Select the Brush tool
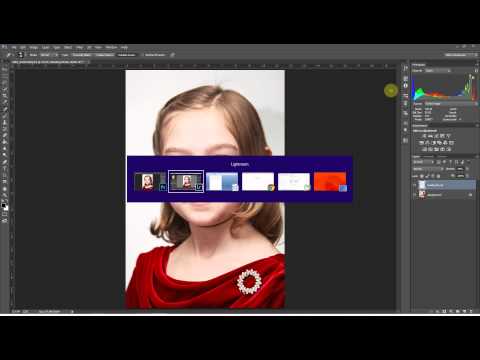480x360 pixels. [x=5, y=115]
